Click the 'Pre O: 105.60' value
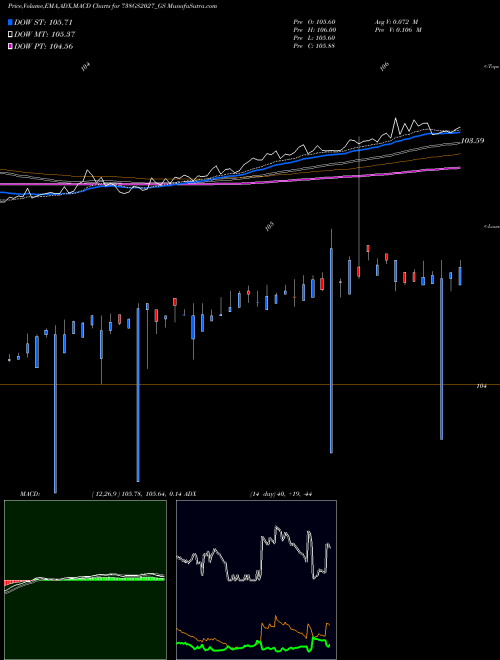The image size is (500, 660). pyautogui.click(x=314, y=22)
